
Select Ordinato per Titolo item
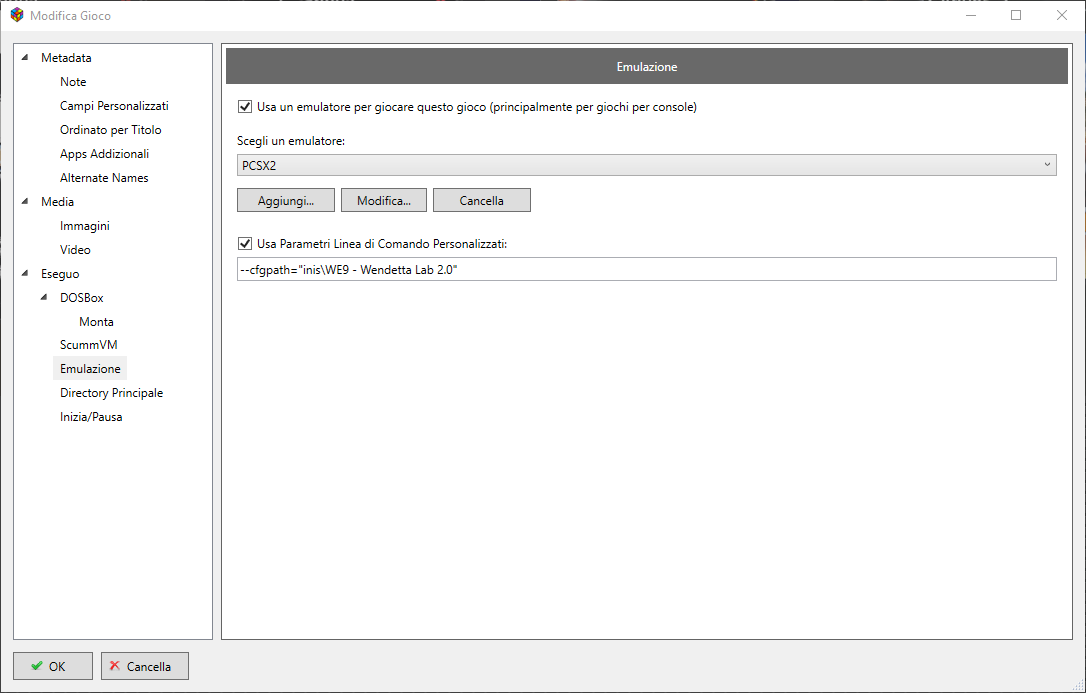coord(111,129)
